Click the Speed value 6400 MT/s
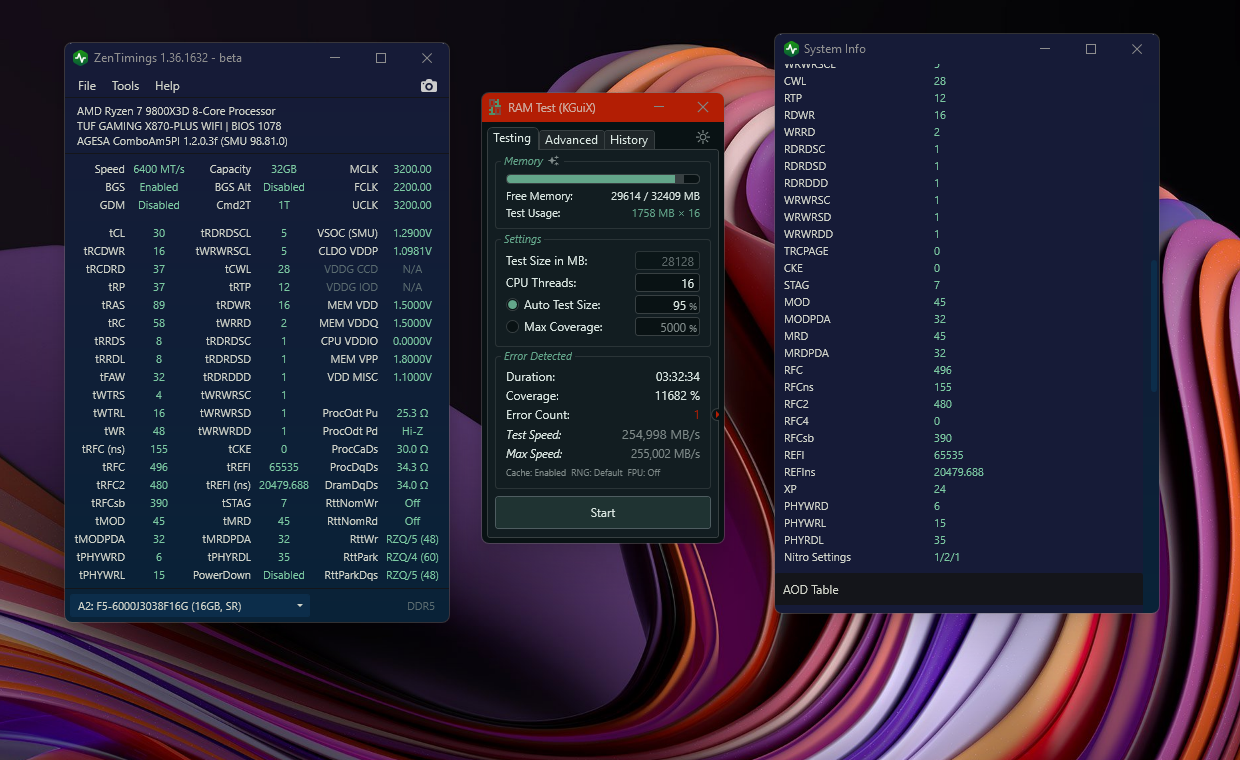Screen dimensions: 1240x760 pos(159,169)
